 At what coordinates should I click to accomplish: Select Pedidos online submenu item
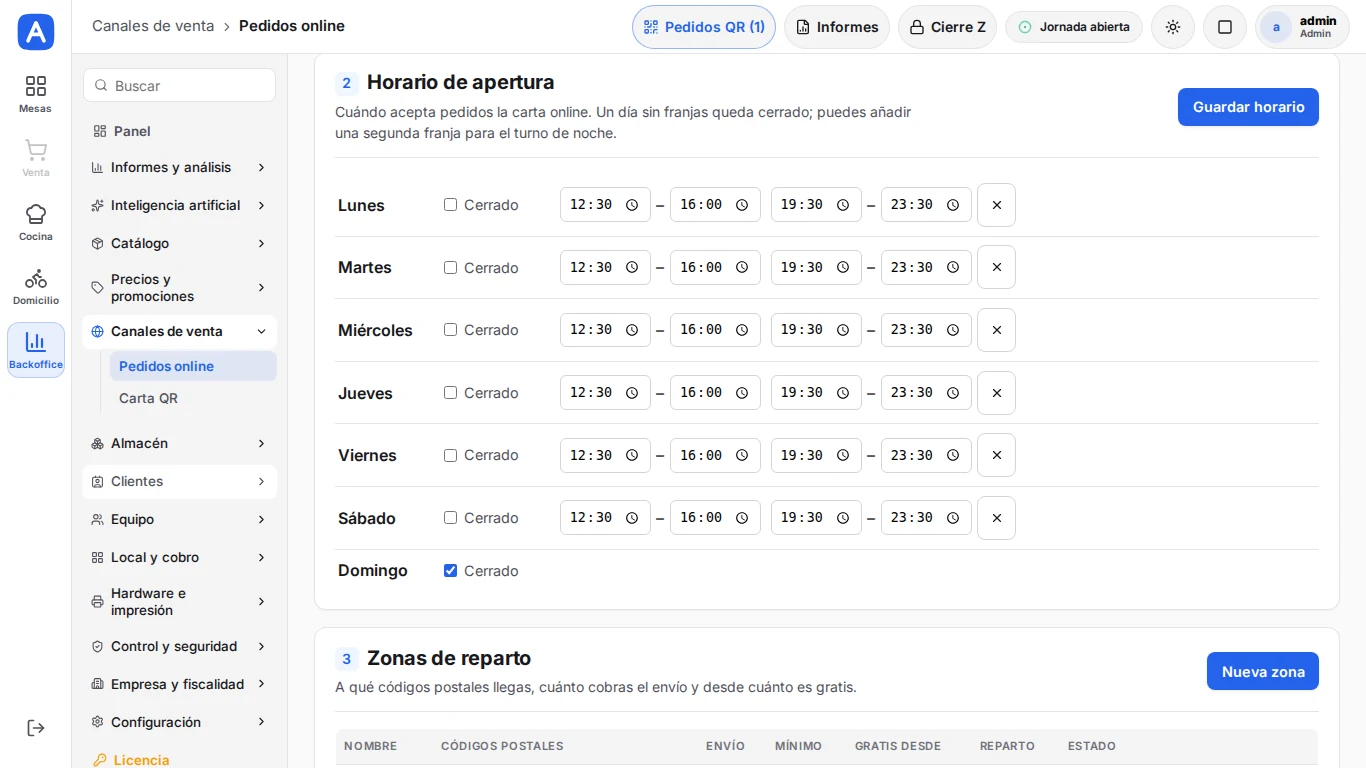click(x=193, y=366)
